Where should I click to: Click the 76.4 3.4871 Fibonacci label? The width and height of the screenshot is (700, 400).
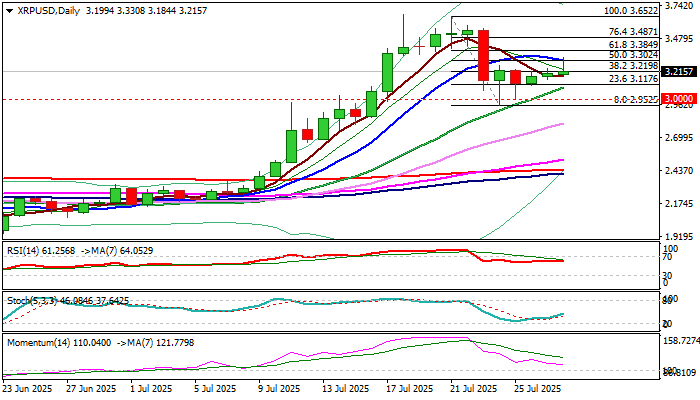[x=633, y=32]
